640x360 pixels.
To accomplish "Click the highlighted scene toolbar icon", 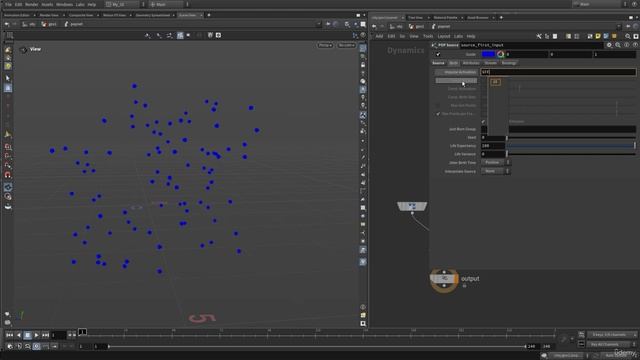I will point(180,36).
